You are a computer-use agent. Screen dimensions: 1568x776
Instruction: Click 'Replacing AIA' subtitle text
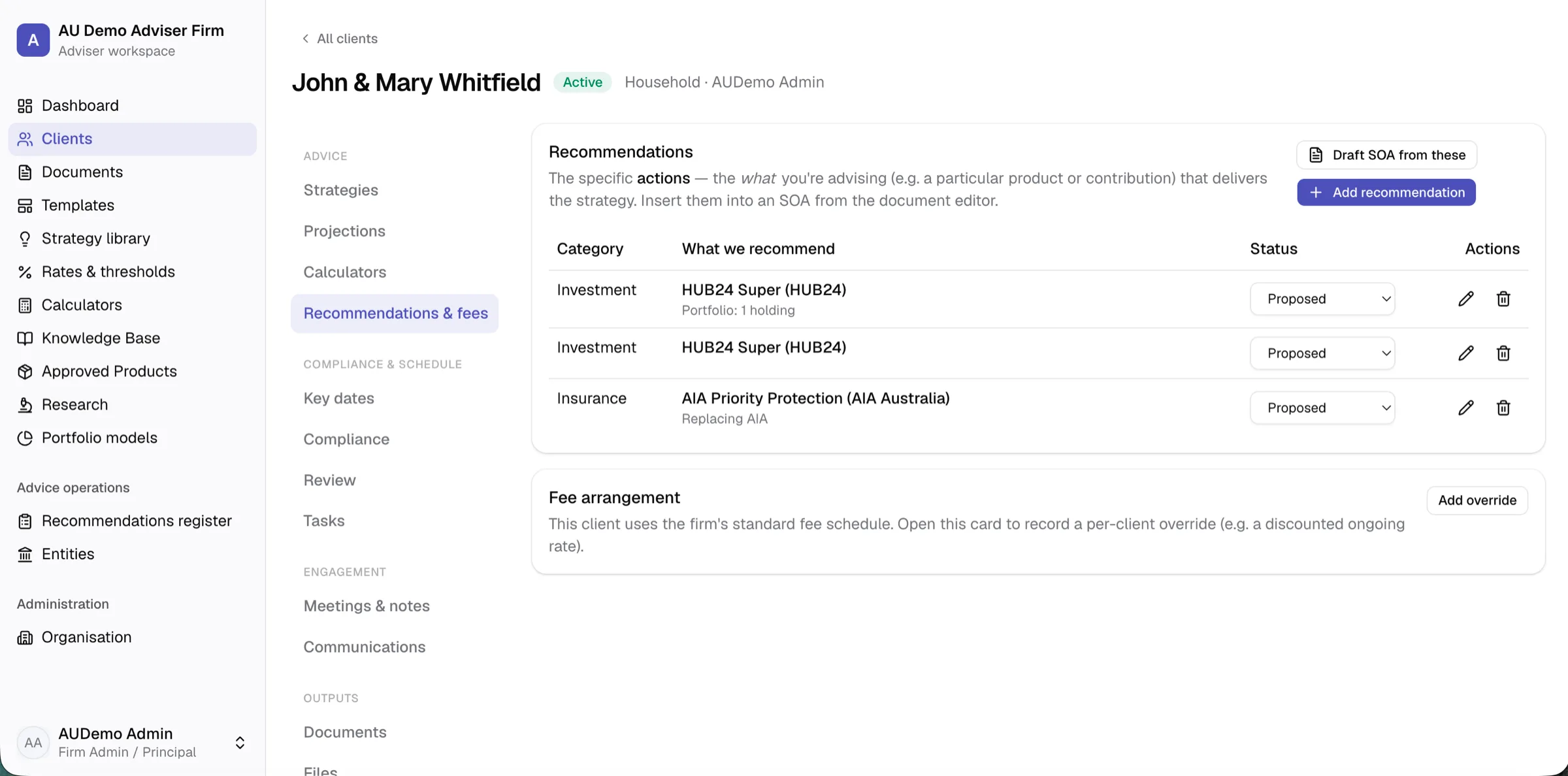725,419
